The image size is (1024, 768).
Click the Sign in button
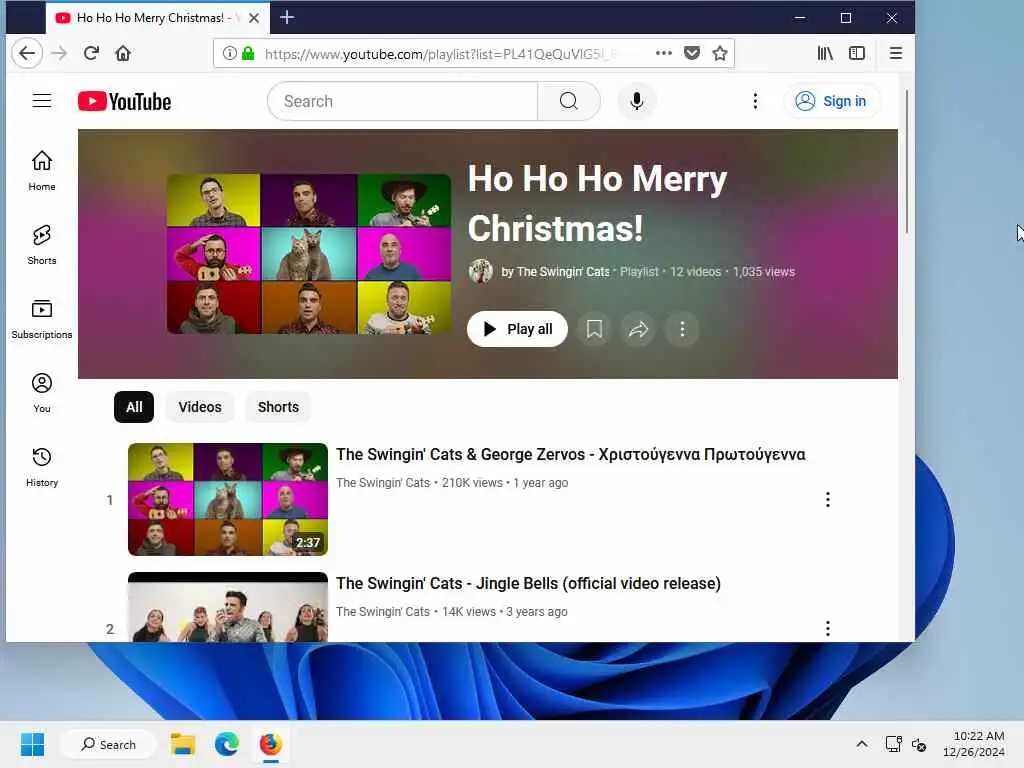[831, 101]
